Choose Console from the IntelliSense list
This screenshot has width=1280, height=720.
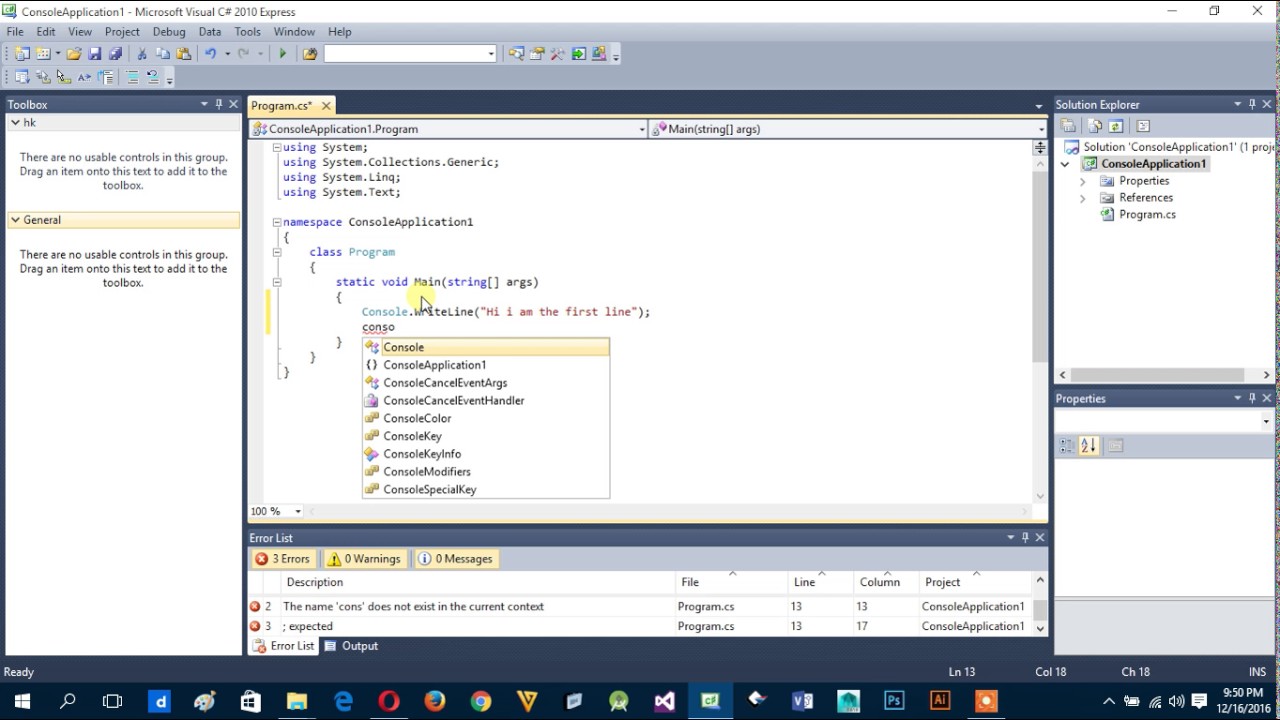pos(485,347)
